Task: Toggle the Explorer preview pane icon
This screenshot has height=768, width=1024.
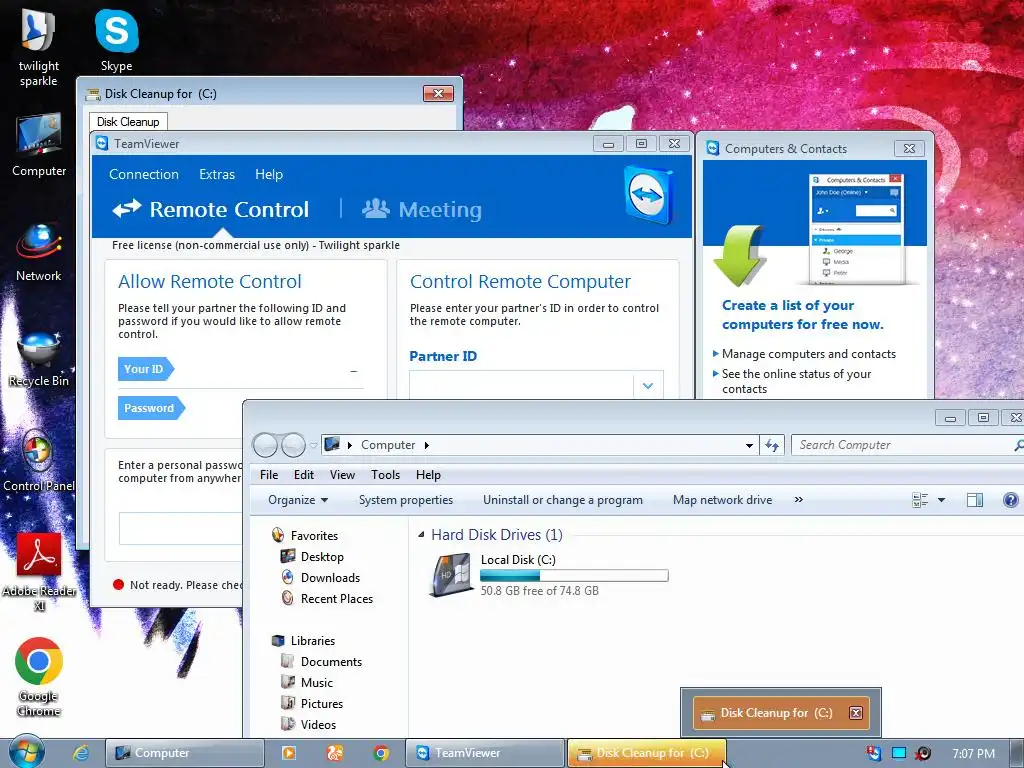Action: (x=974, y=500)
